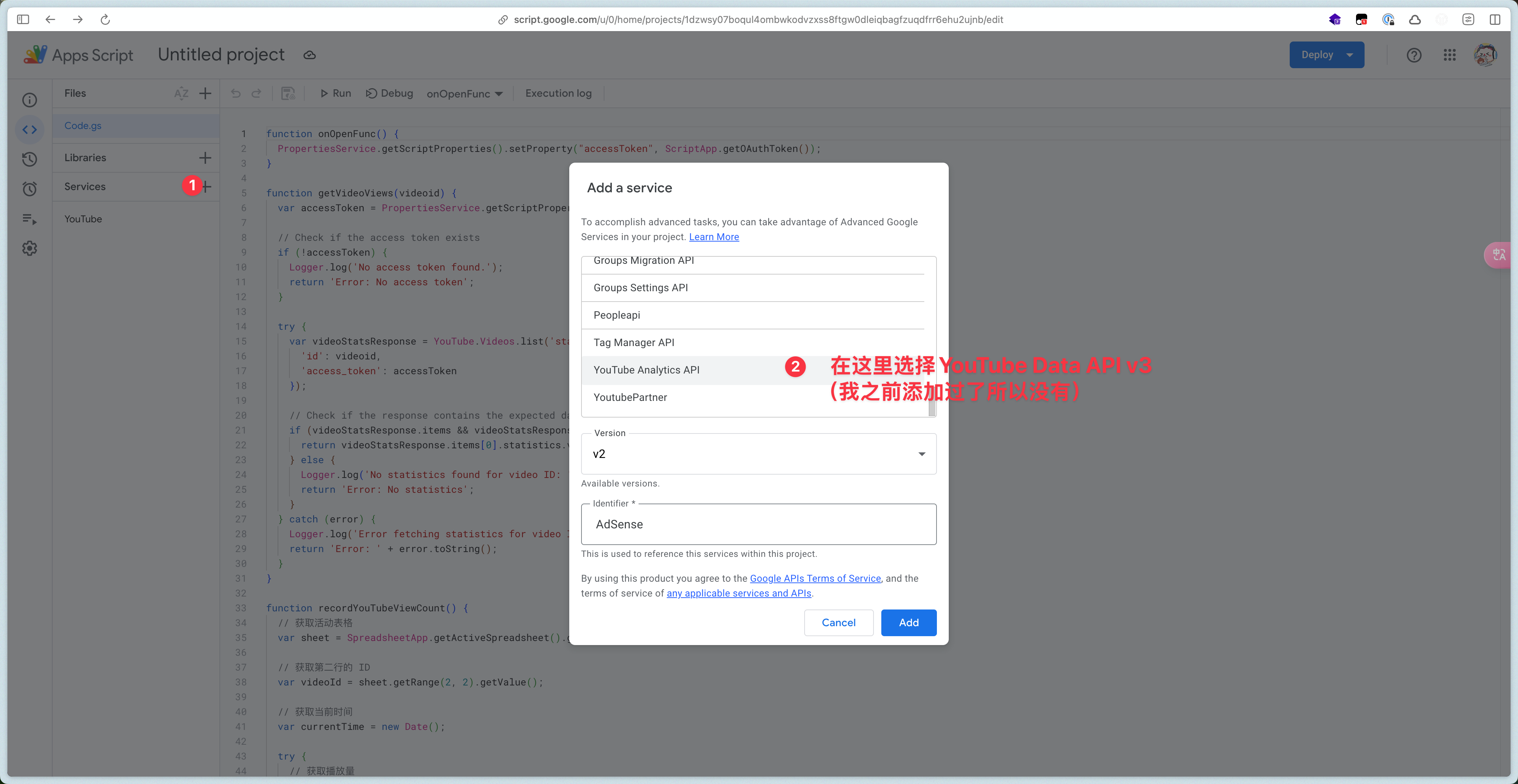Select Groups Settings API from list
This screenshot has width=1518, height=784.
(753, 288)
